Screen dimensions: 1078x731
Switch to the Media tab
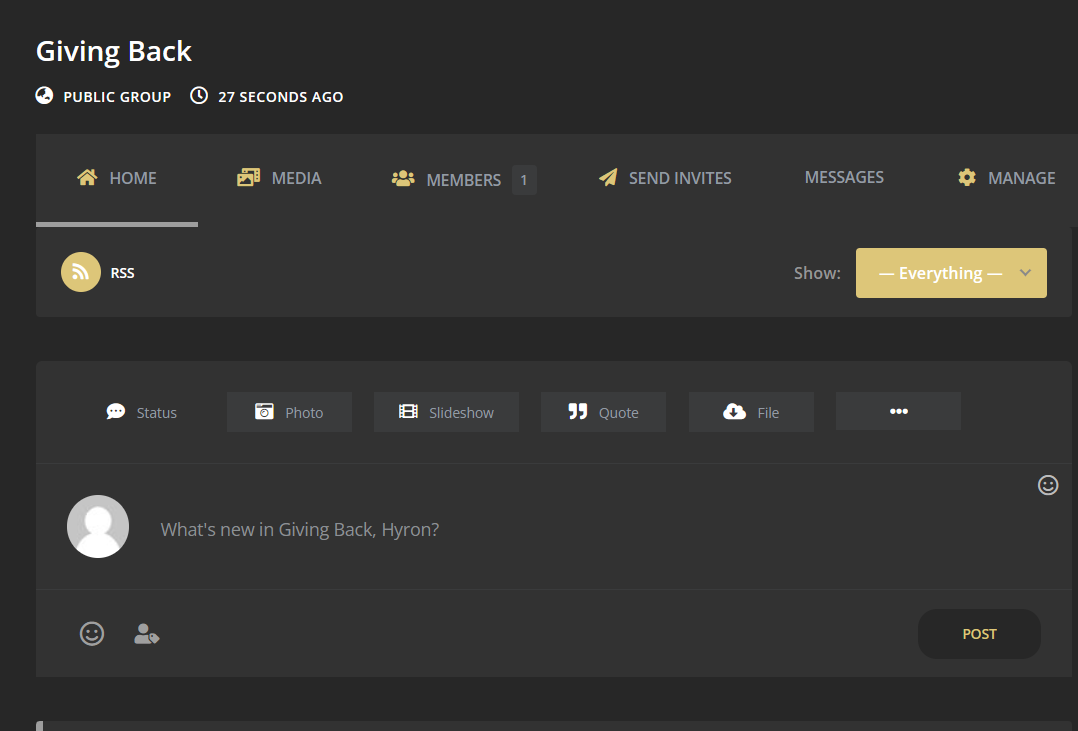279,178
